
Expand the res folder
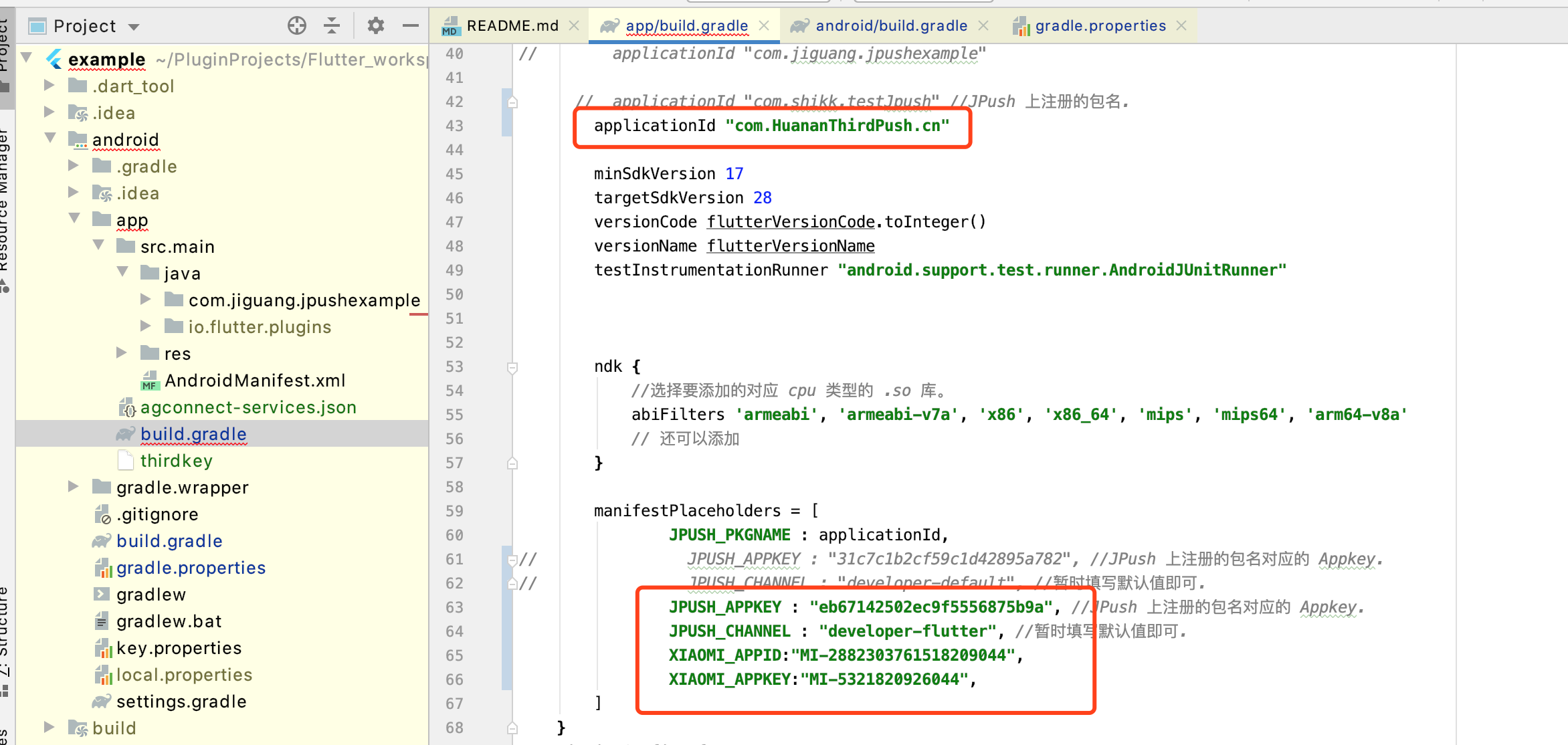coord(121,353)
